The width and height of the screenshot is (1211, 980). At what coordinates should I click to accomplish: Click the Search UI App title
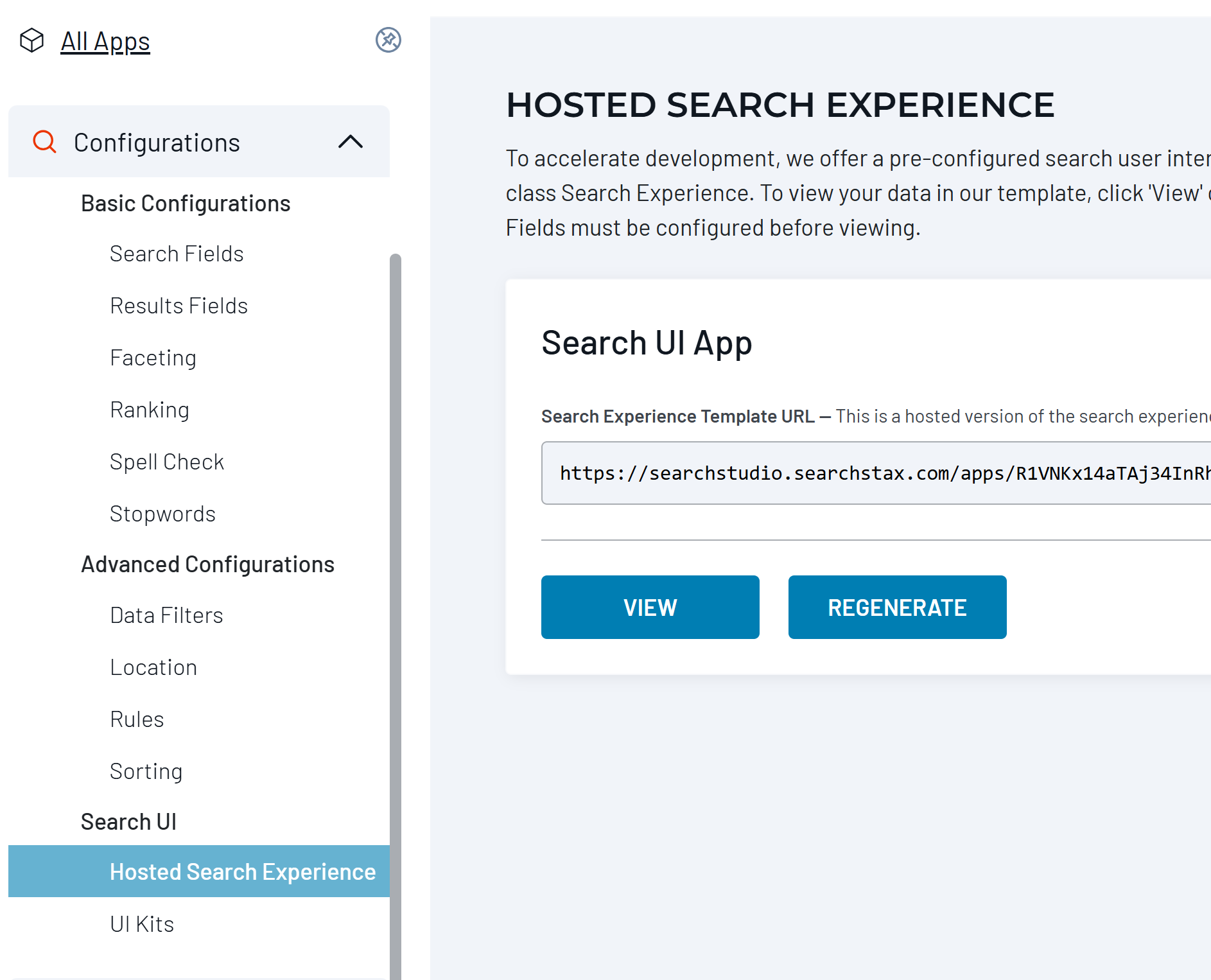(647, 343)
